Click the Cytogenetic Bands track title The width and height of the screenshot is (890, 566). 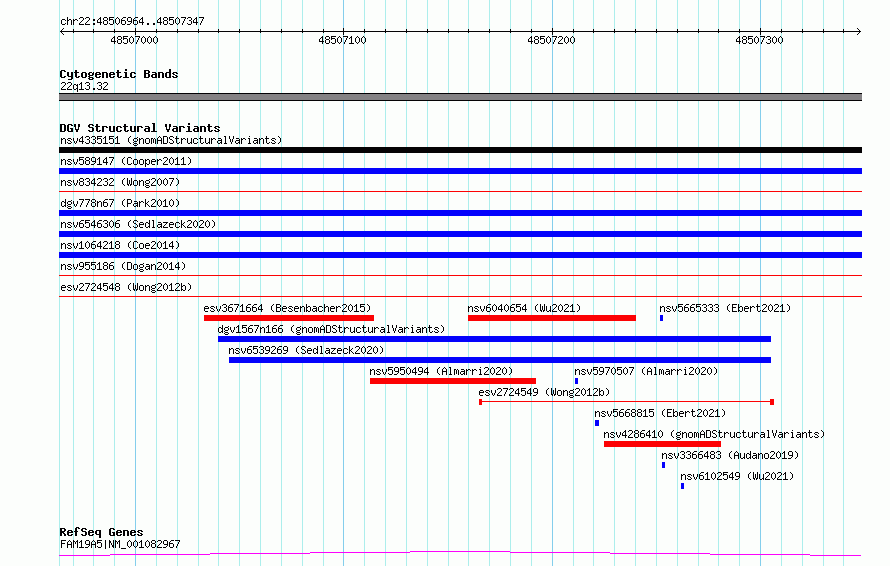(x=119, y=74)
